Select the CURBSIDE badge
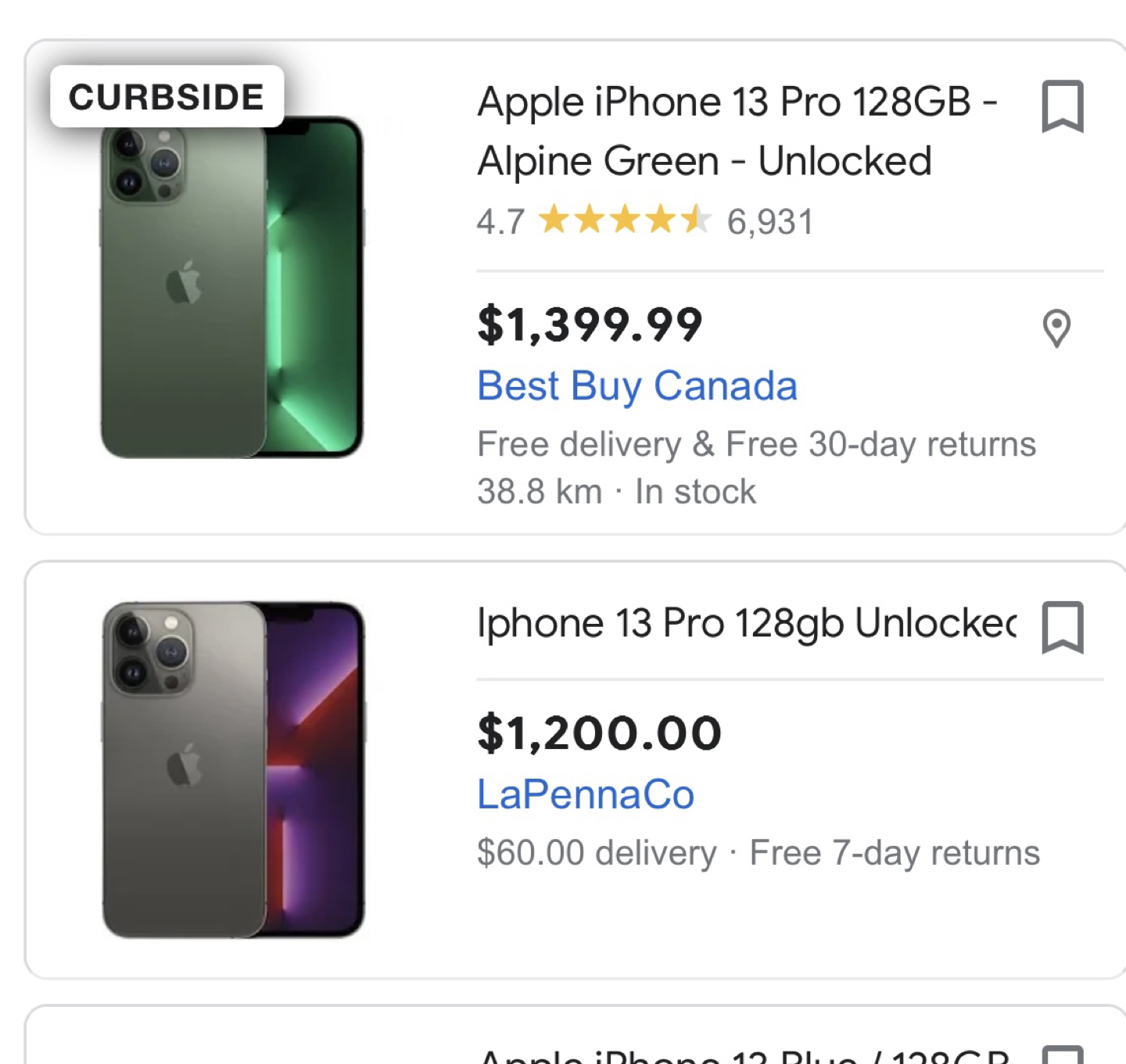The image size is (1126, 1064). [x=167, y=97]
